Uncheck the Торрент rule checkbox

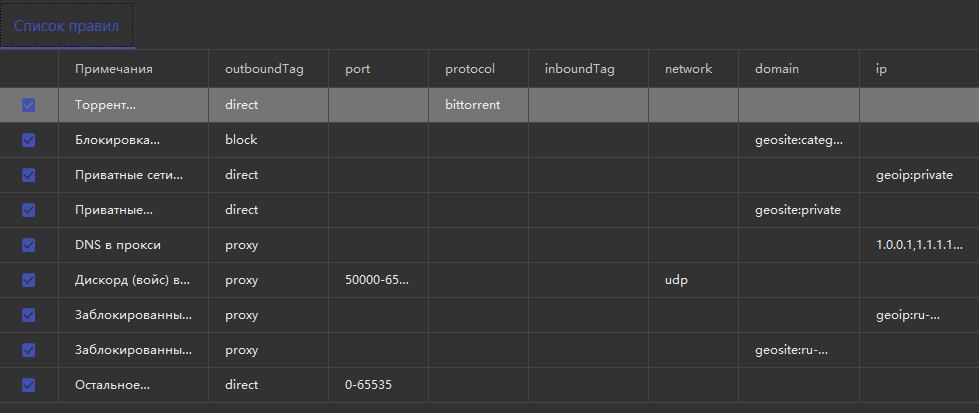[29, 105]
